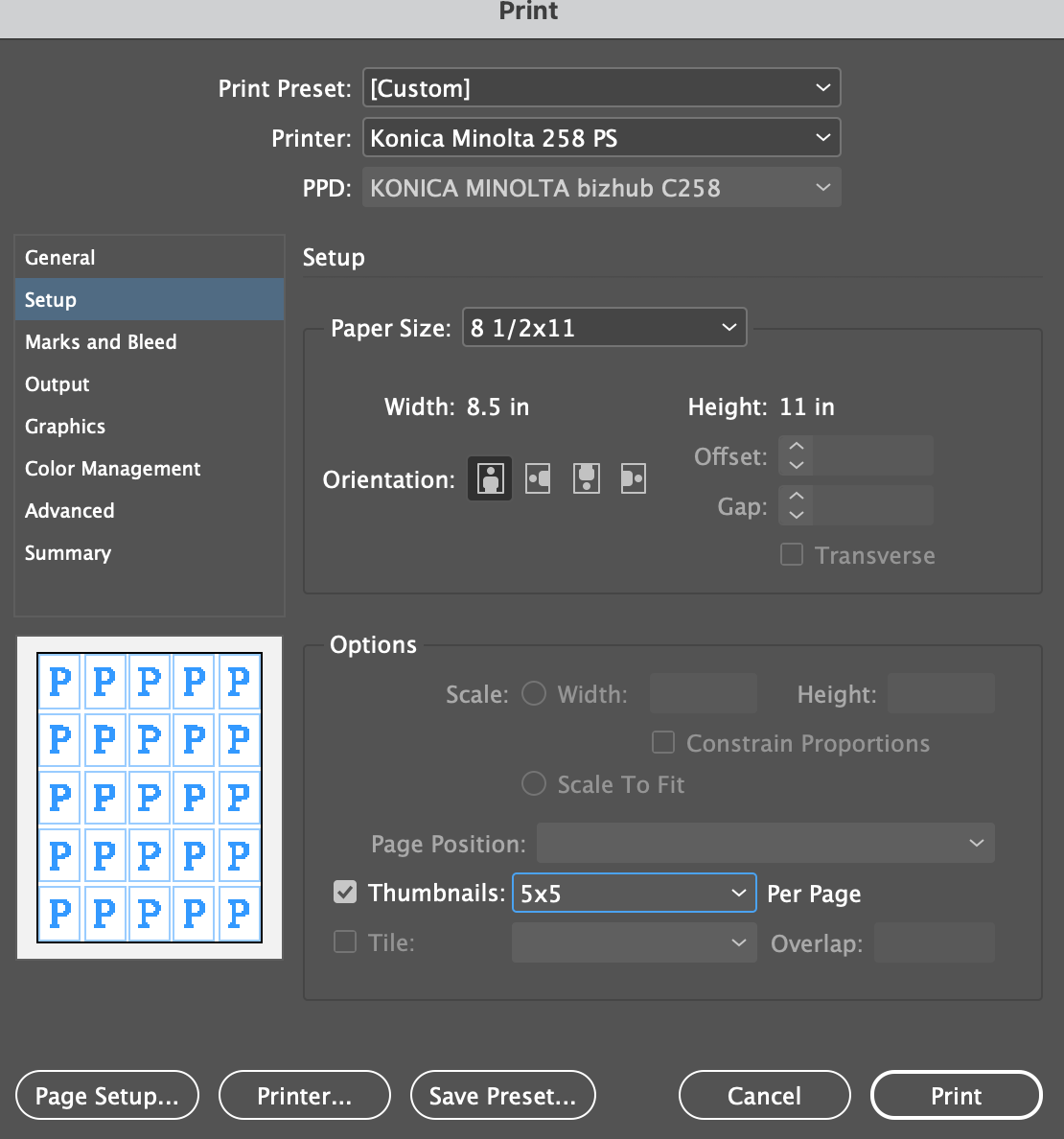Click the Gap down stepper arrow
The image size is (1064, 1139).
click(x=796, y=513)
